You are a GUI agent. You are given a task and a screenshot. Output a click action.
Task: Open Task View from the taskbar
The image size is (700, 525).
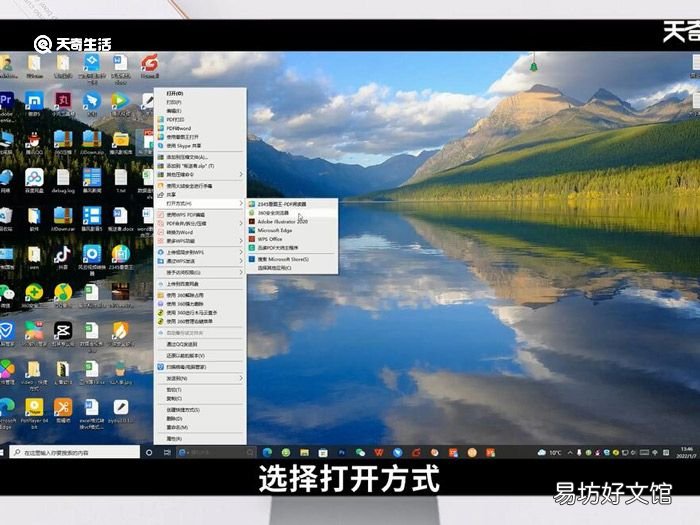coord(167,452)
